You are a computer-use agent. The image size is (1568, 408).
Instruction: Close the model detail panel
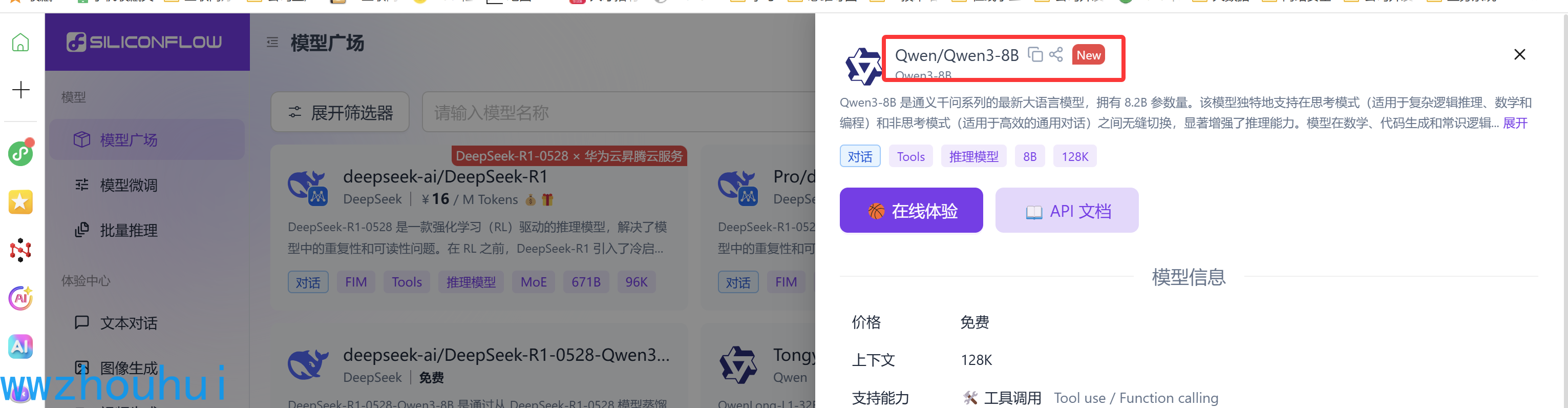click(1519, 55)
